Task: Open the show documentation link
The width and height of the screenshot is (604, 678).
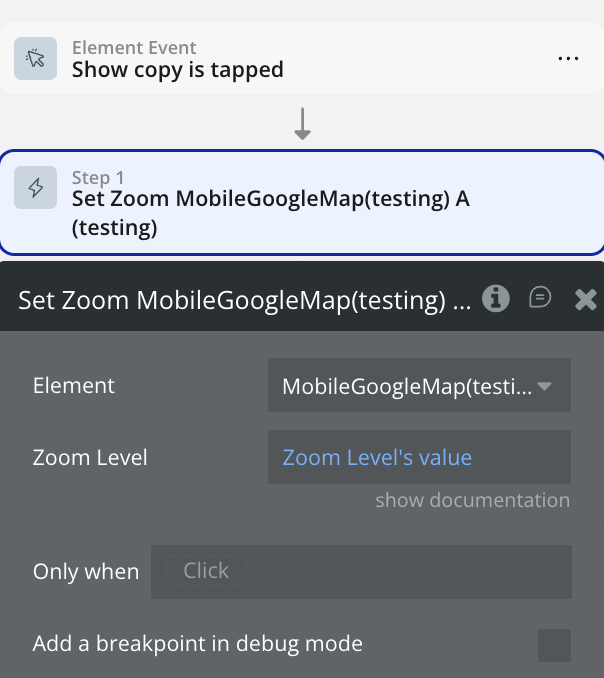Action: click(472, 500)
